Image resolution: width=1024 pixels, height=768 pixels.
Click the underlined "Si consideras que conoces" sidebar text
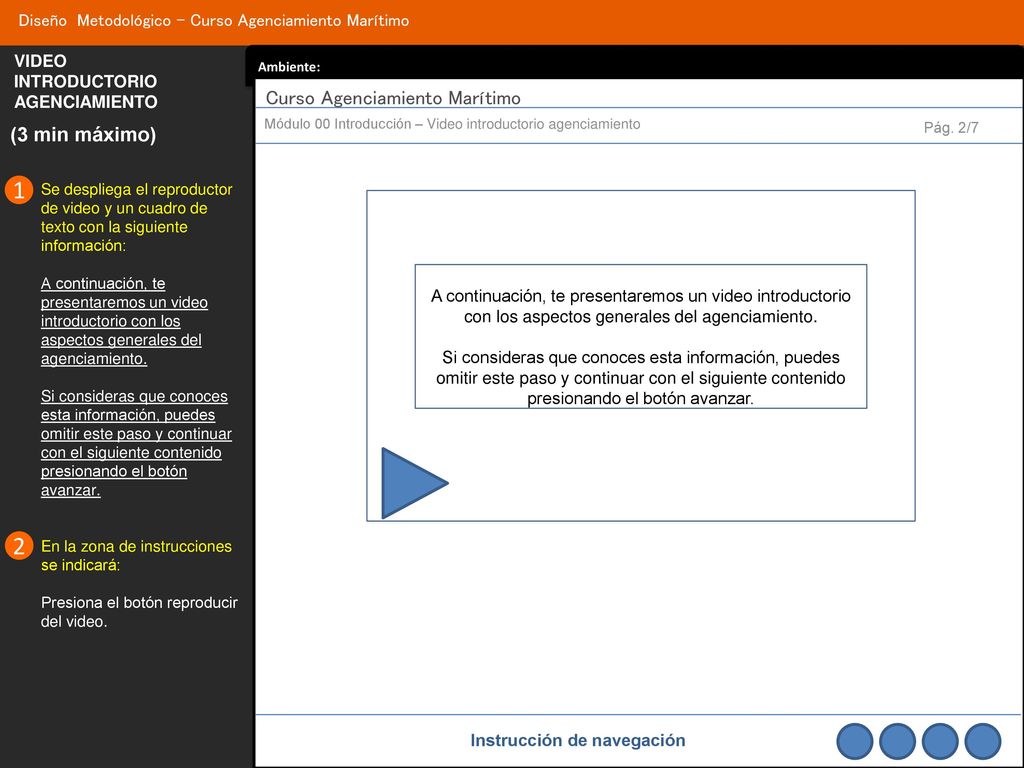click(136, 443)
